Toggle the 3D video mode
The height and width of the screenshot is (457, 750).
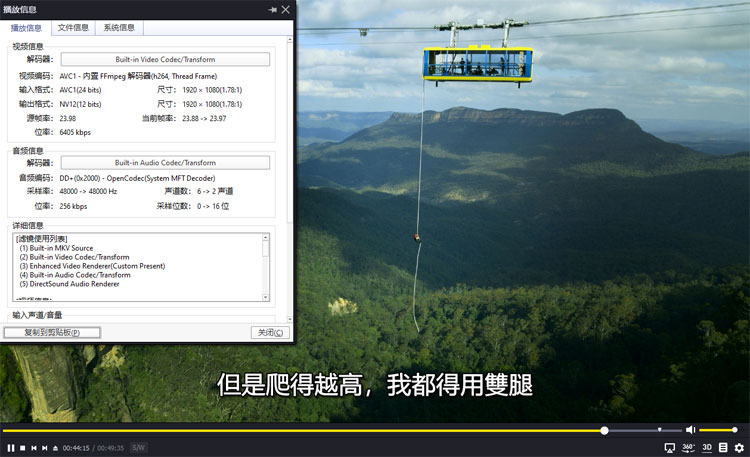pos(706,448)
